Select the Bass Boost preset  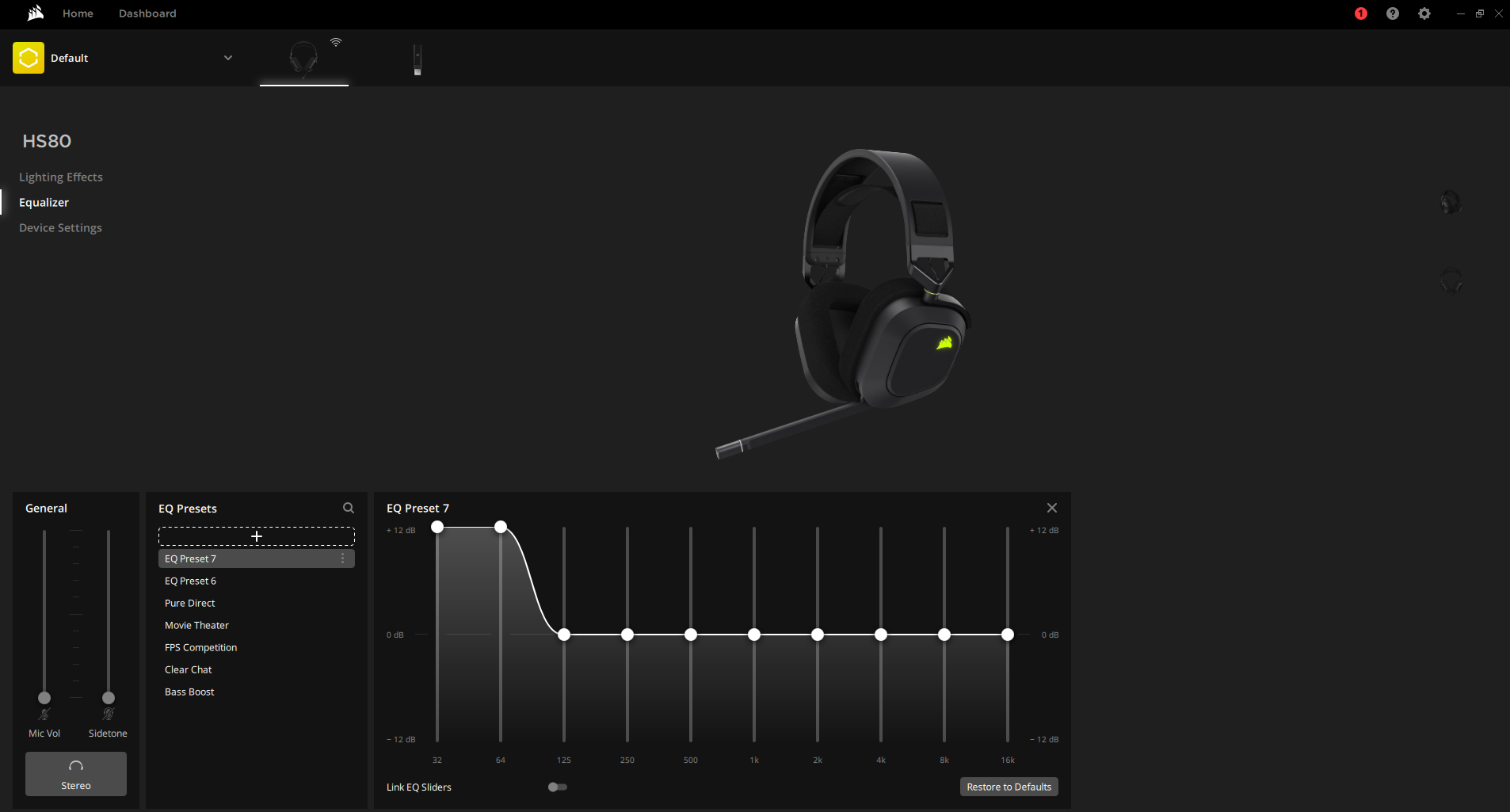click(189, 692)
